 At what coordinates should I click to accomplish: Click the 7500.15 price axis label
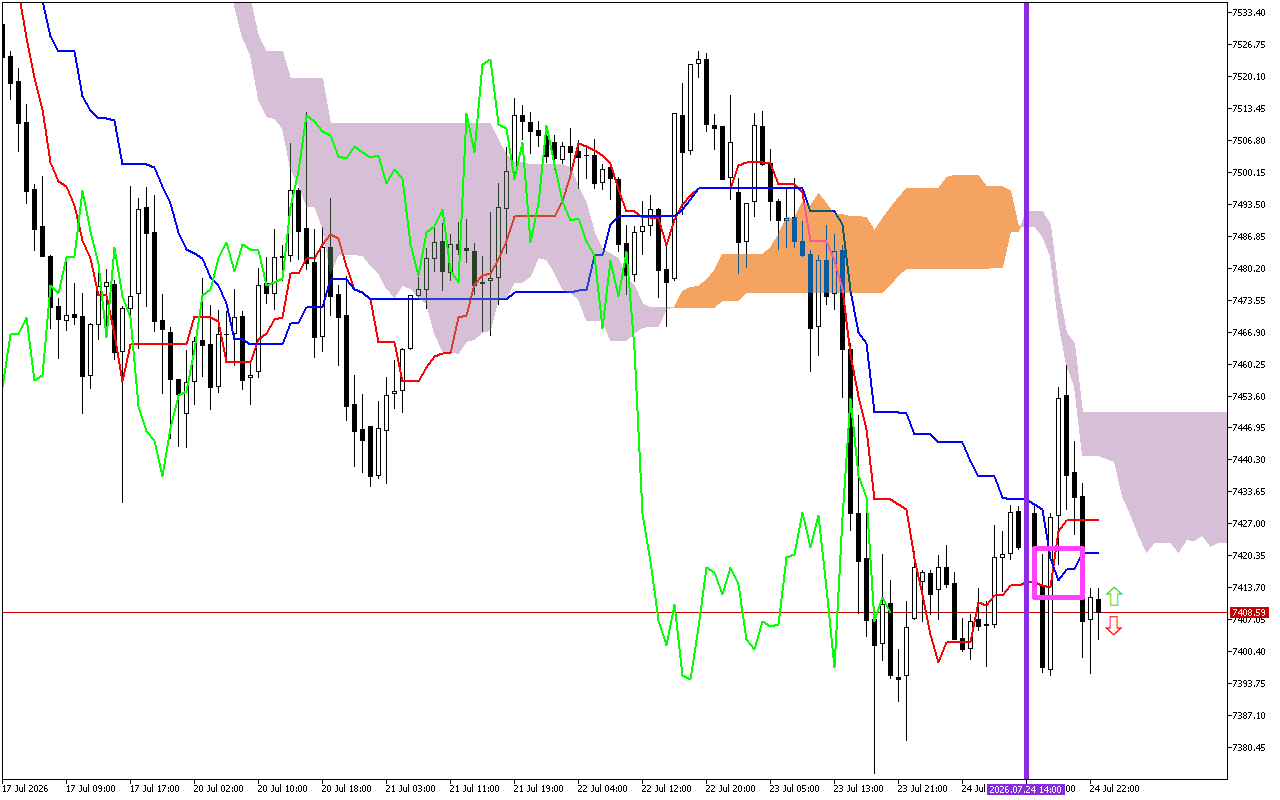coord(1250,173)
